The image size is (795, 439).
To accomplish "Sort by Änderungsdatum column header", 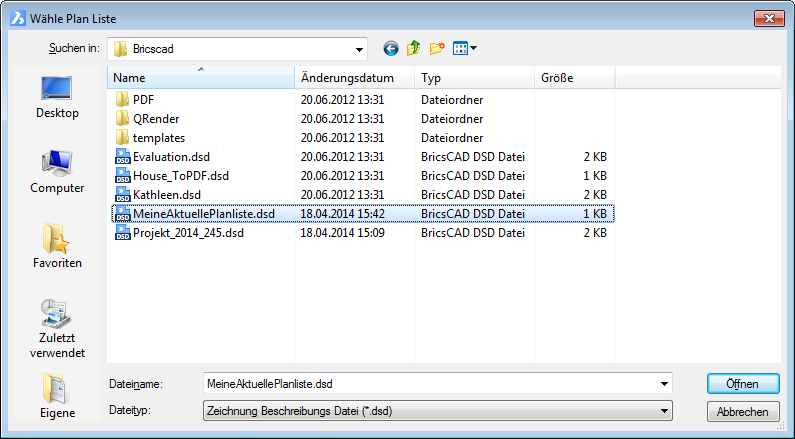I will 354,78.
